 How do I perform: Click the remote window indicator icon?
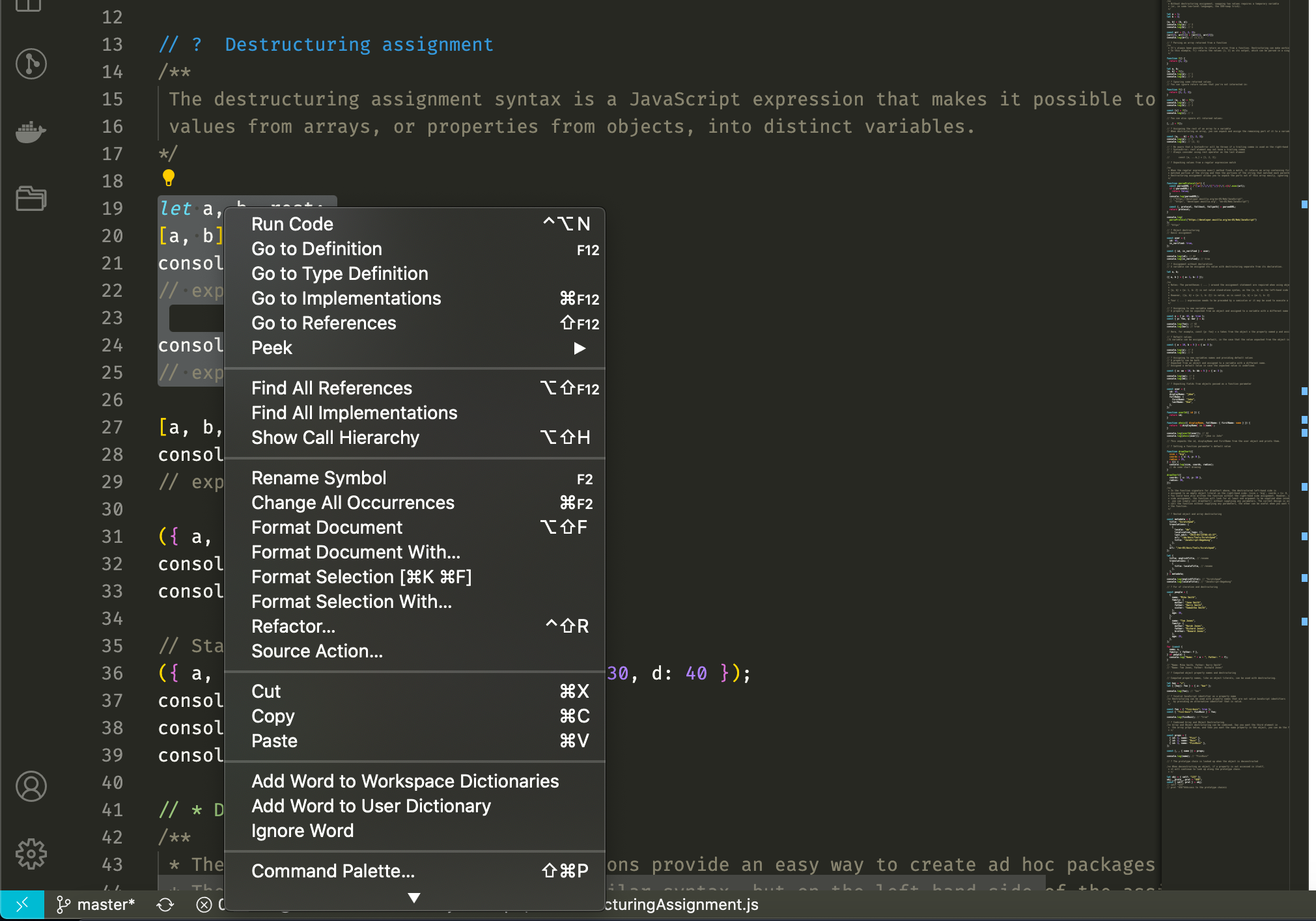pyautogui.click(x=21, y=905)
